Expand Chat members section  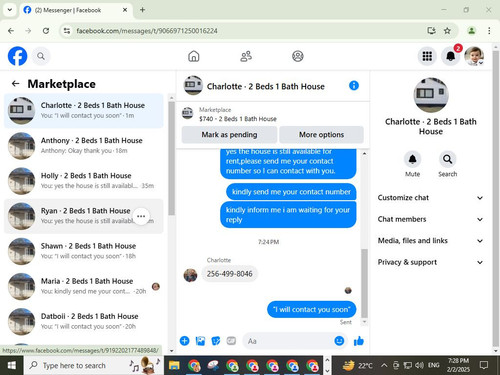430,219
